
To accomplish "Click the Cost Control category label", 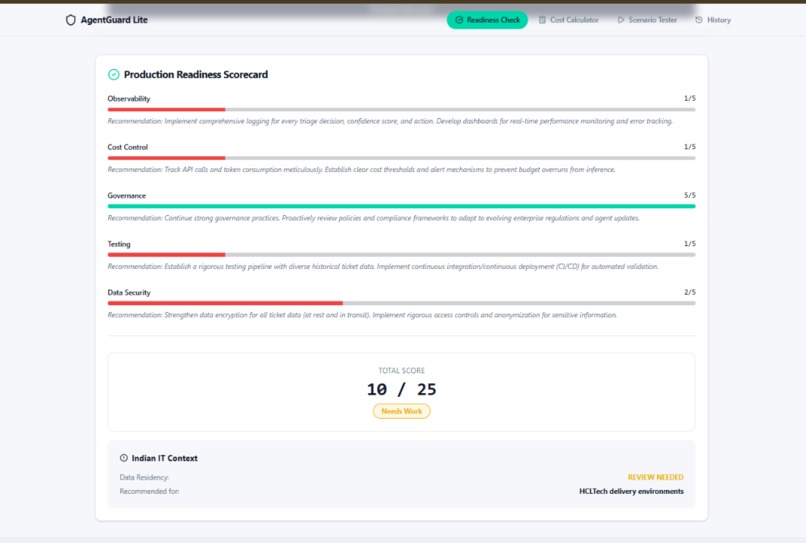I will tap(127, 147).
